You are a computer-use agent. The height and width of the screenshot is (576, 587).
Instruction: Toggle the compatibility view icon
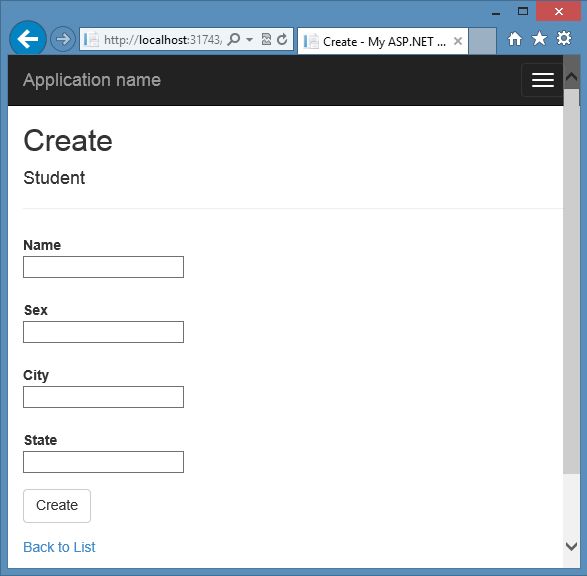coord(266,39)
